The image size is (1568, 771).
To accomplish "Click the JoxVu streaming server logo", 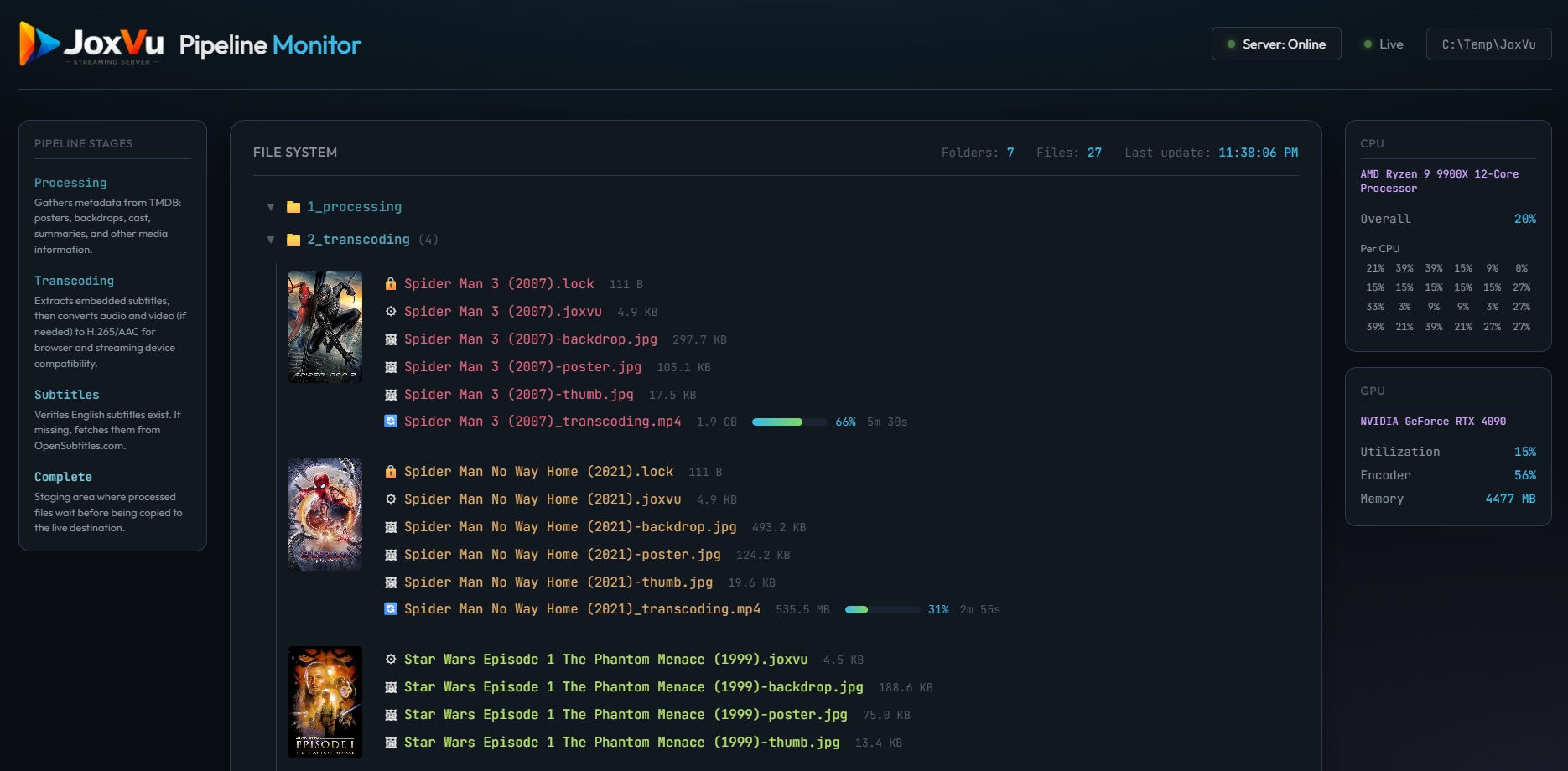I will point(91,44).
